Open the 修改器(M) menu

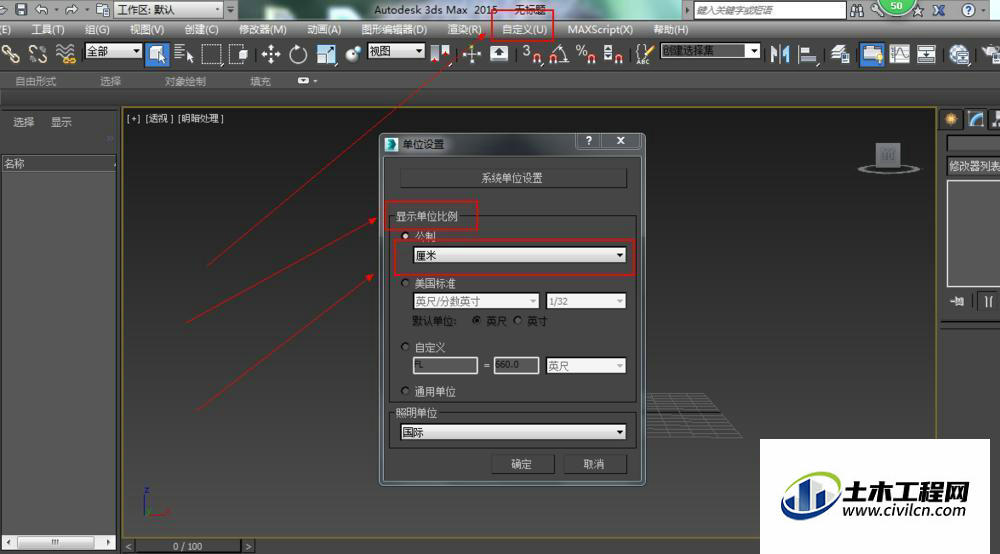(262, 29)
